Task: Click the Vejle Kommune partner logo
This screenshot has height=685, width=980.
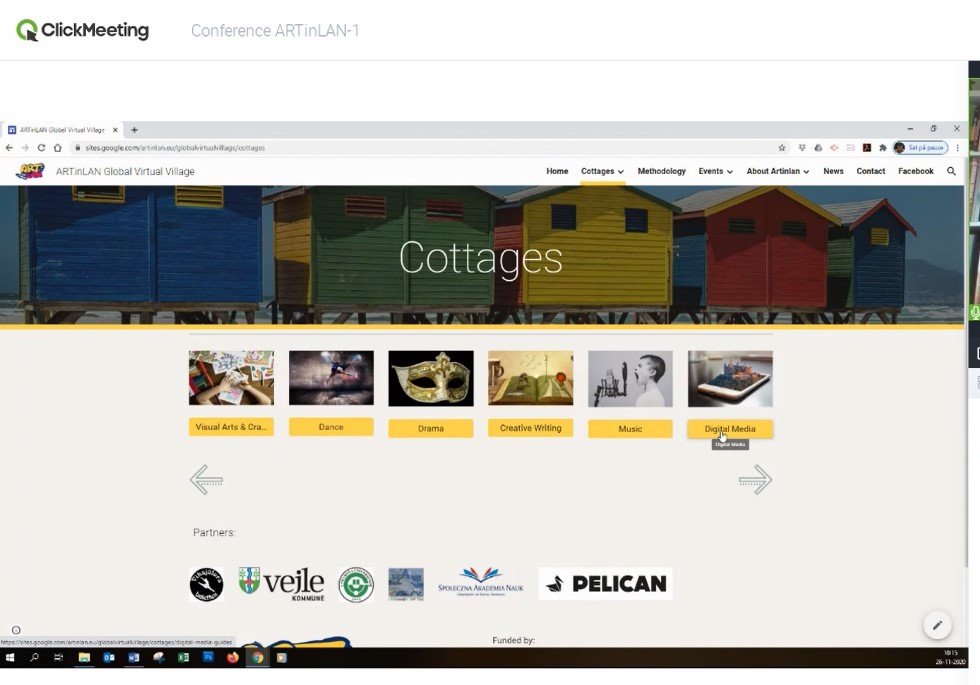Action: click(282, 584)
